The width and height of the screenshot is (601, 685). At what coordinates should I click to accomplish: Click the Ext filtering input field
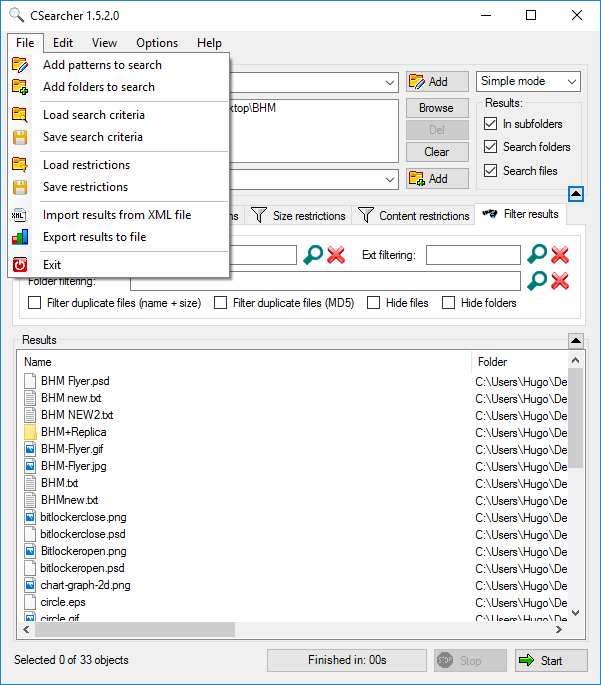[x=473, y=255]
